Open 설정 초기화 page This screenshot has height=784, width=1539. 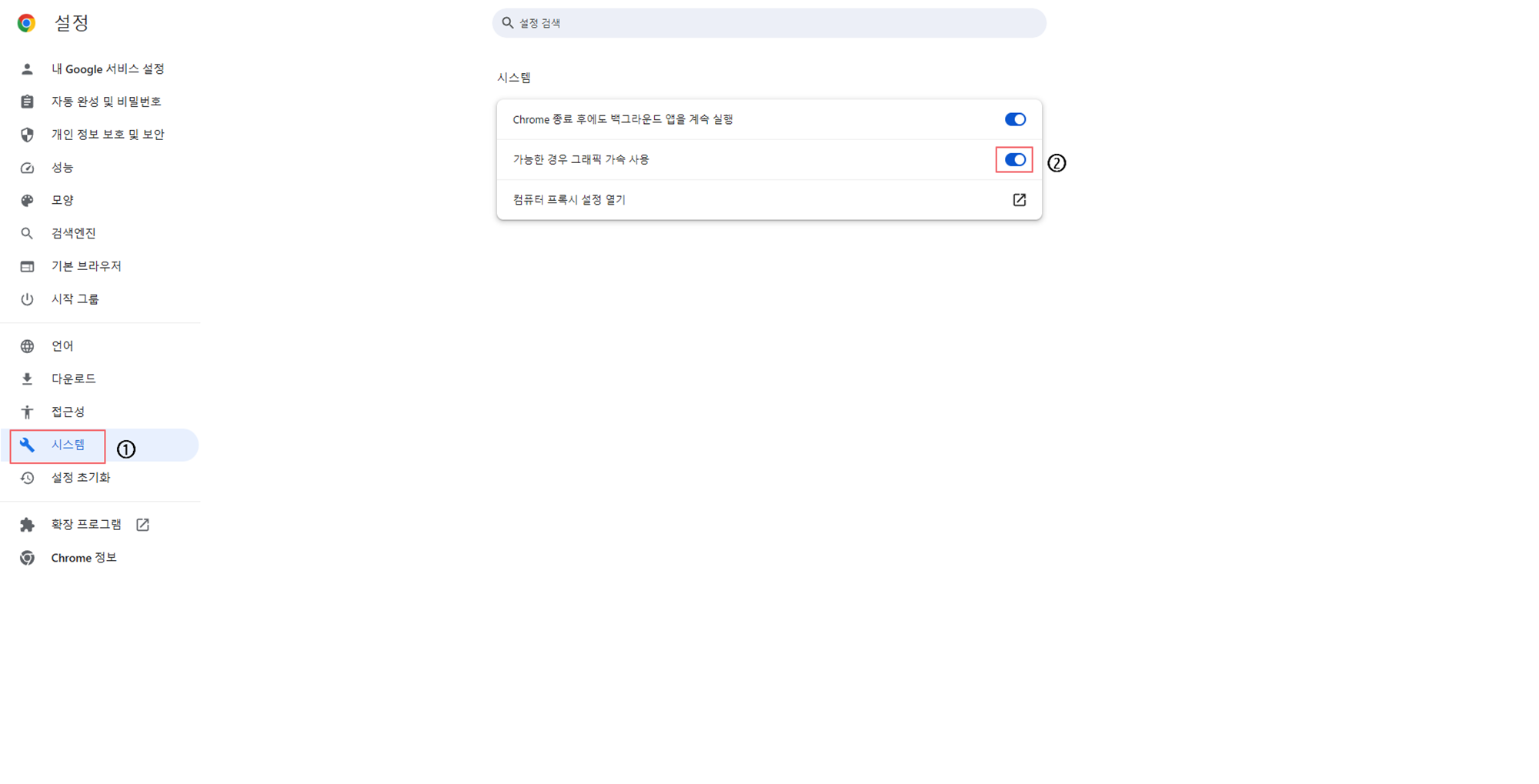tap(81, 478)
